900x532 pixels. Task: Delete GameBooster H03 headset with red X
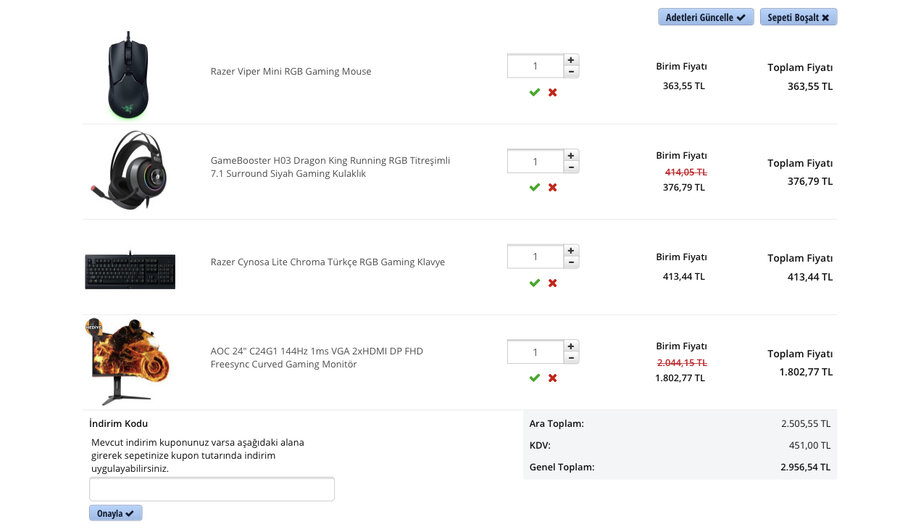pos(552,187)
